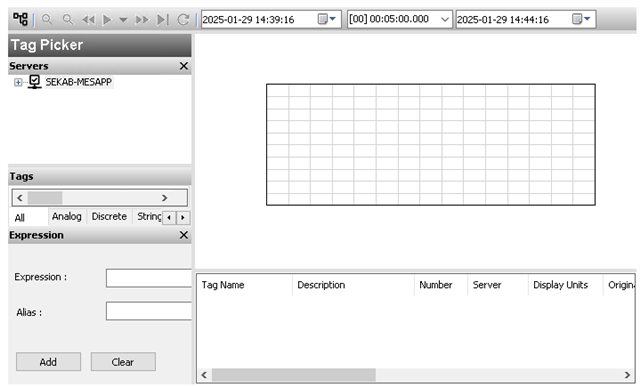Viewport: 640px width, 387px height.
Task: Toggle the Tag Picker tree icon
Action: click(x=20, y=19)
